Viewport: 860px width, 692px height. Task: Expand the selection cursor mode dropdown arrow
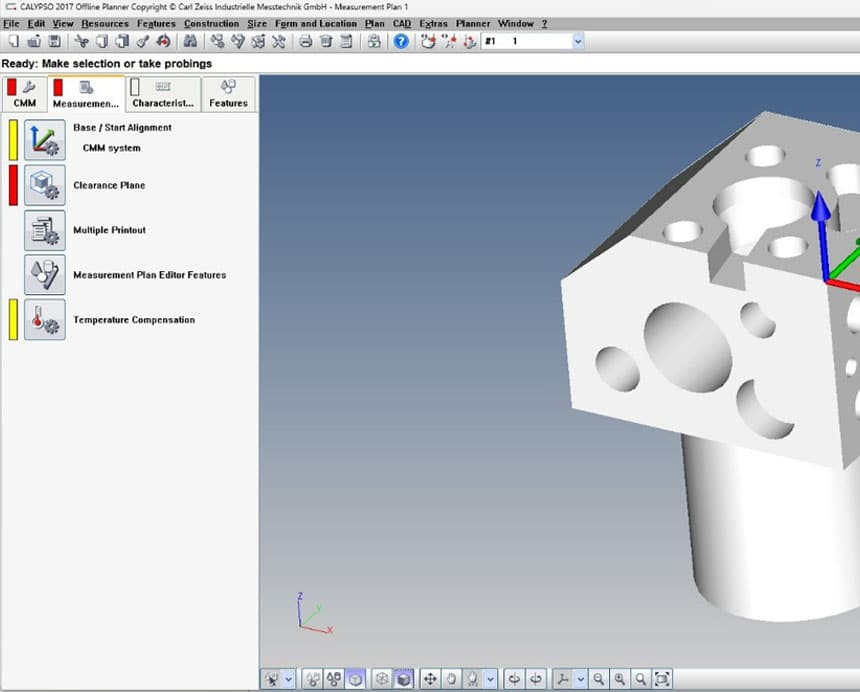[289, 679]
